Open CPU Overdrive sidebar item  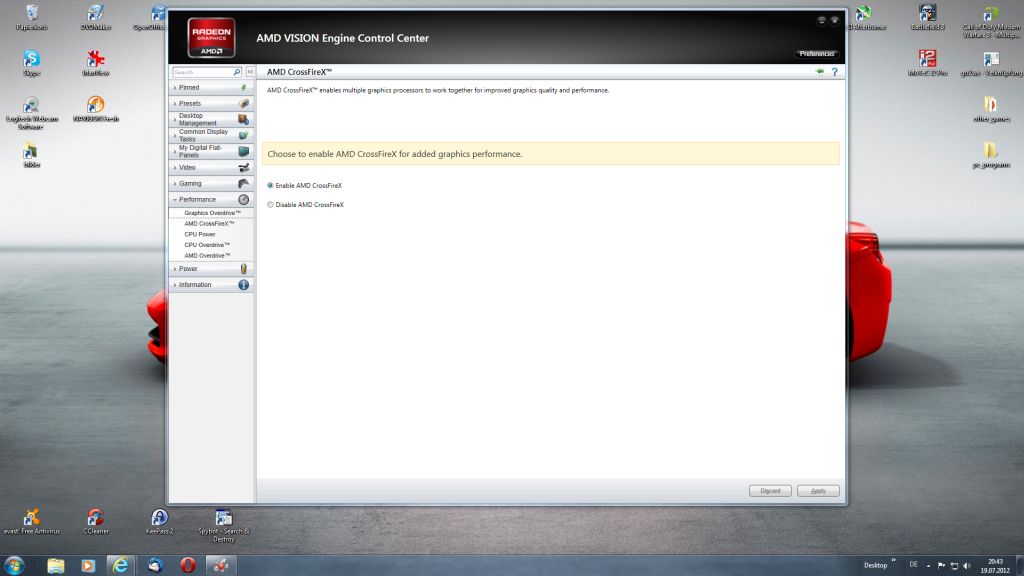[x=207, y=245]
